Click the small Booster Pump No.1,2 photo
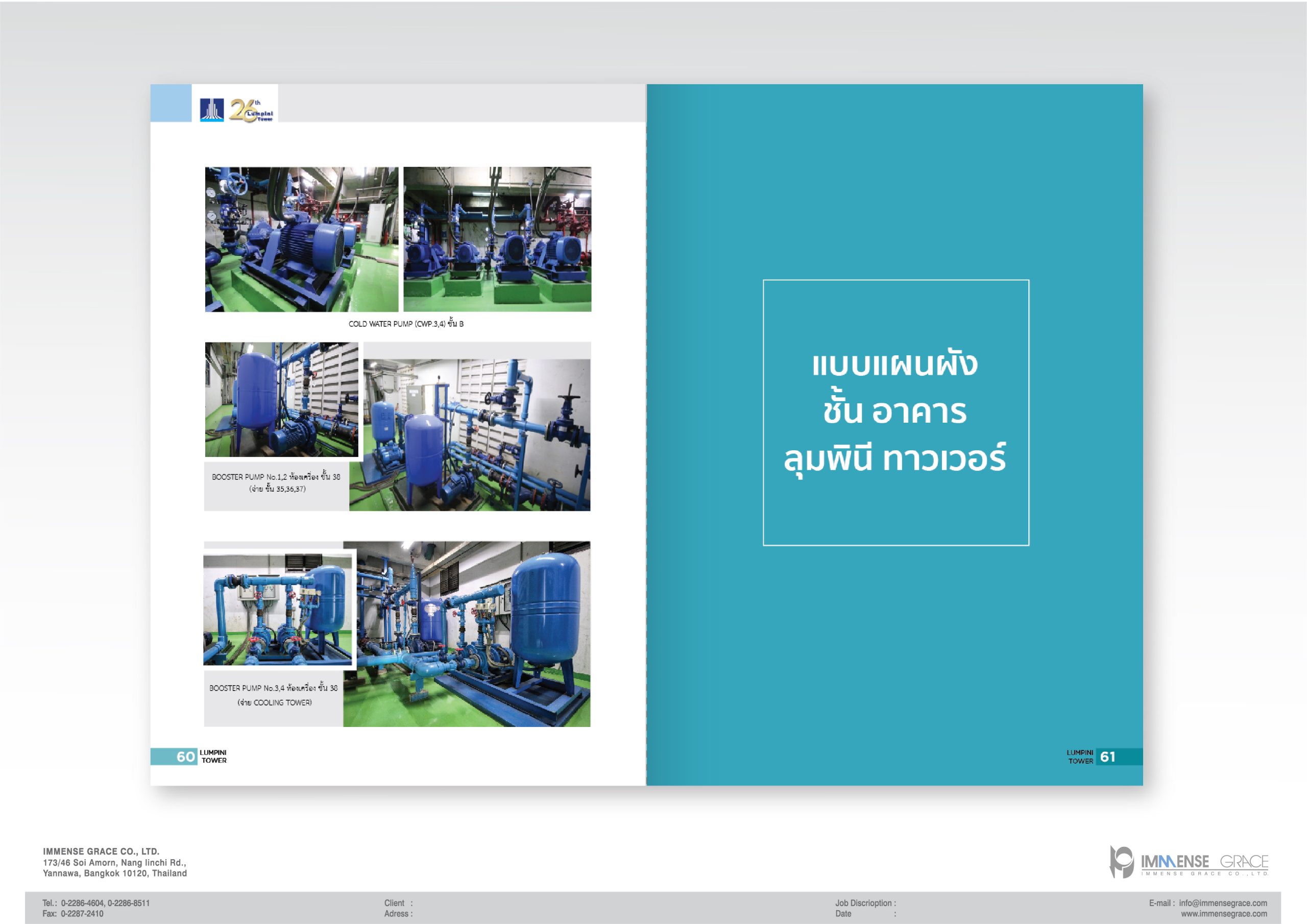This screenshot has width=1307, height=924. point(281,399)
